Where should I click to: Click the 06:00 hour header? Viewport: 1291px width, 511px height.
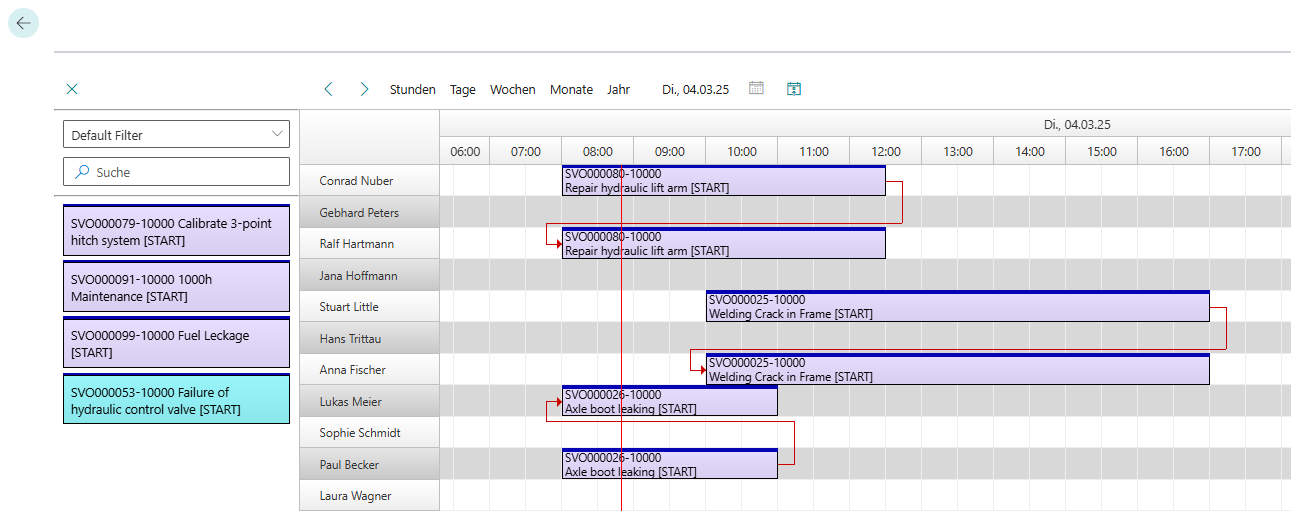tap(465, 152)
